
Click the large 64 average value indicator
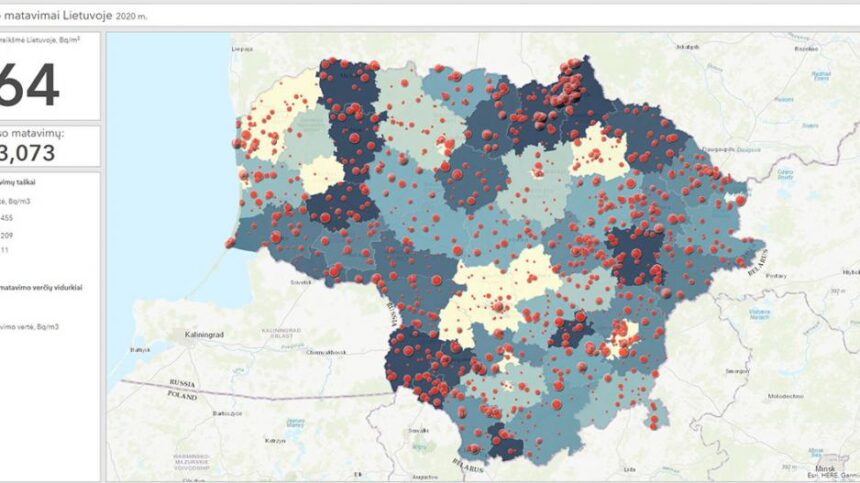[28, 86]
